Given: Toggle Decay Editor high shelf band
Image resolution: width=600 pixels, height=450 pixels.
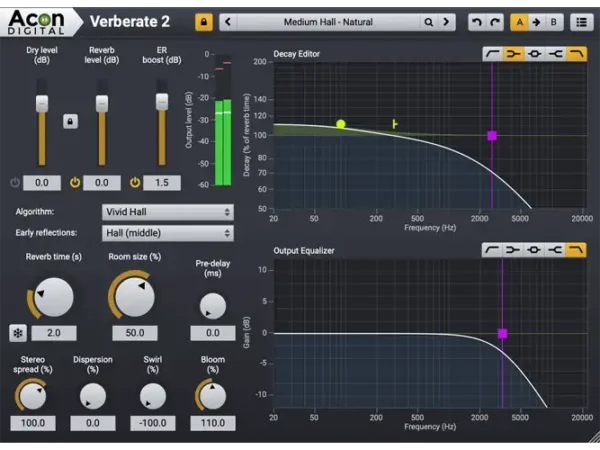Looking at the screenshot, I should point(556,54).
